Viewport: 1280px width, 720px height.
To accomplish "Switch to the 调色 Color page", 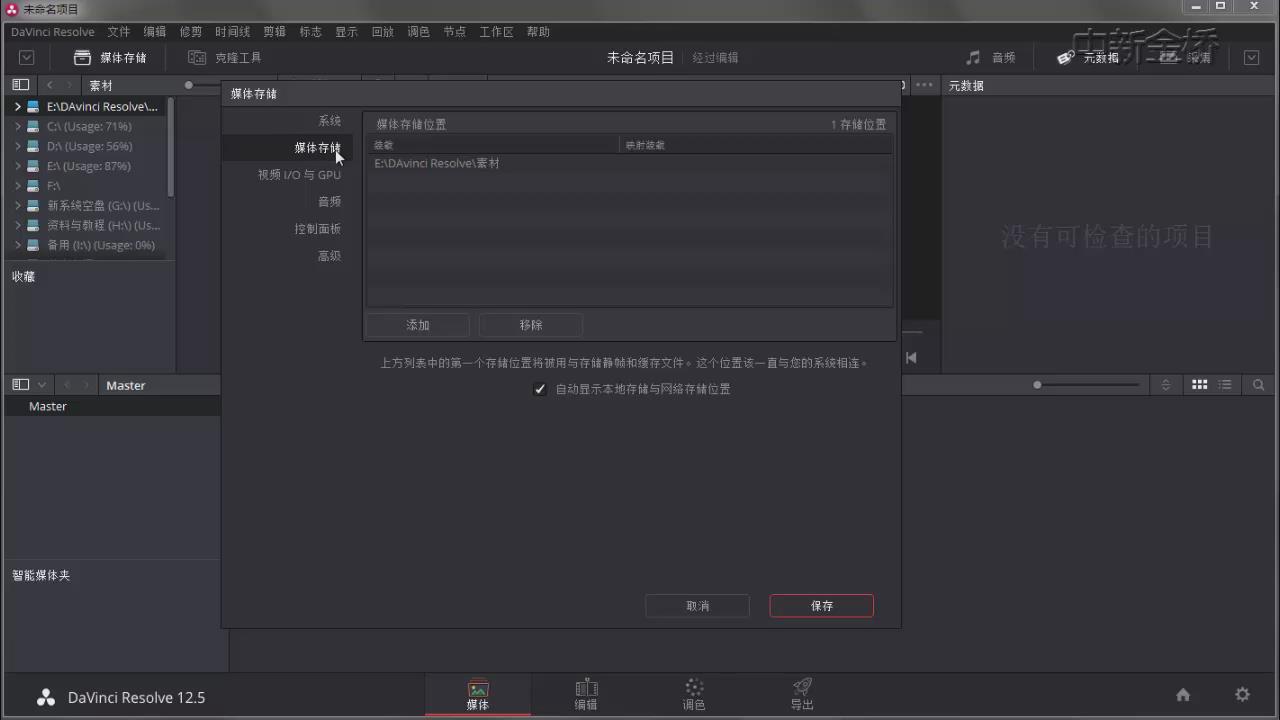I will coord(694,695).
